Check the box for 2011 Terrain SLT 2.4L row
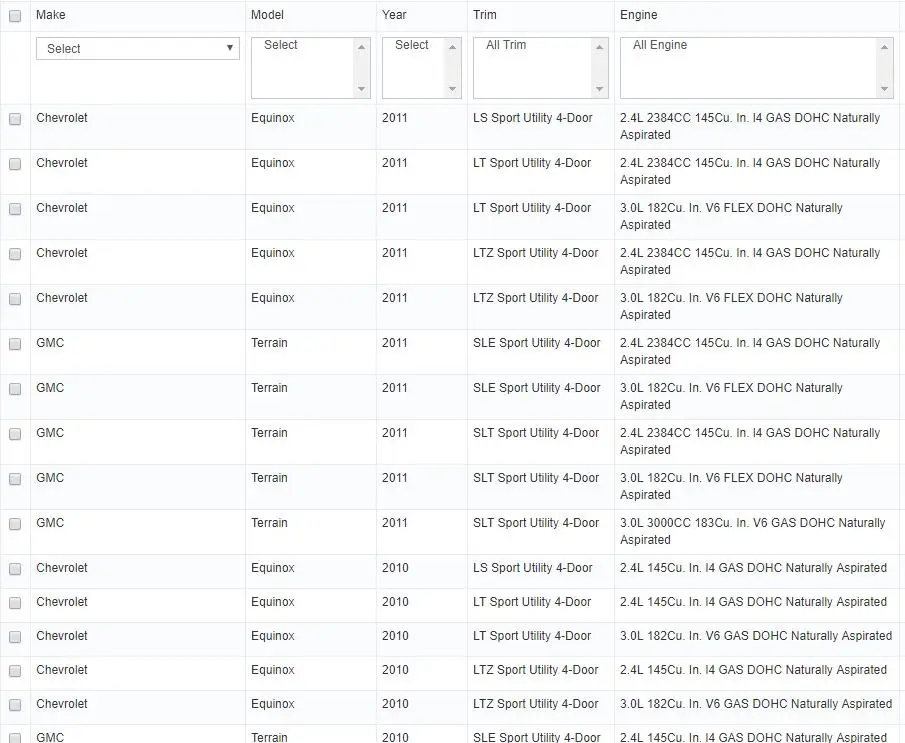The width and height of the screenshot is (905, 743). click(x=15, y=434)
